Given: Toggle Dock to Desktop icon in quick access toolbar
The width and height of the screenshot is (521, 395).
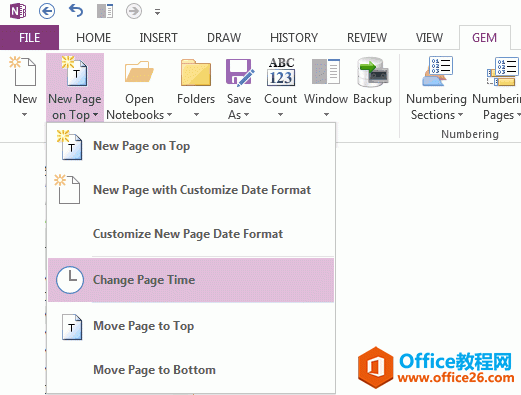Looking at the screenshot, I should click(105, 11).
